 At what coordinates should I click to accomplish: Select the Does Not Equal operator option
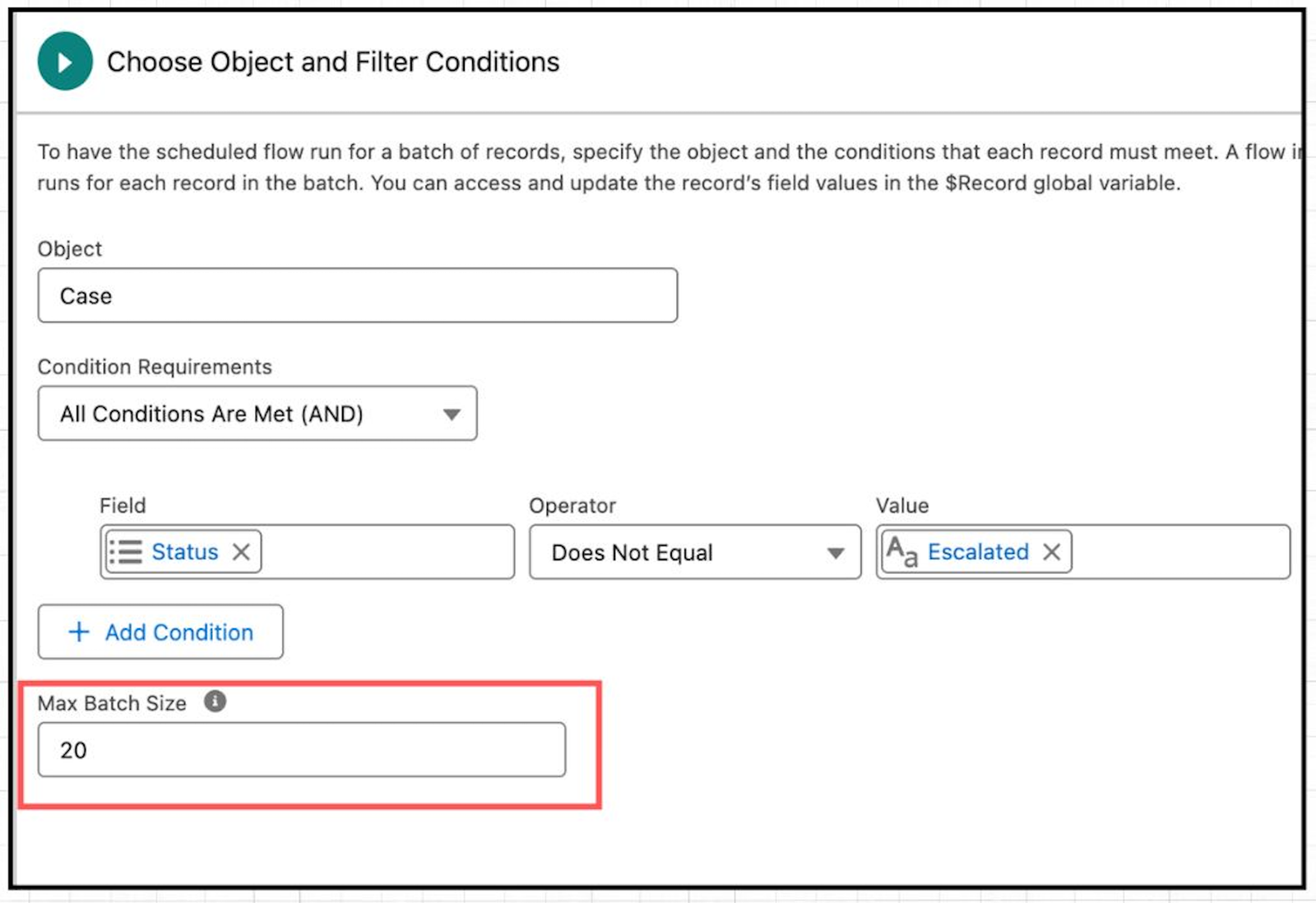[x=633, y=553]
